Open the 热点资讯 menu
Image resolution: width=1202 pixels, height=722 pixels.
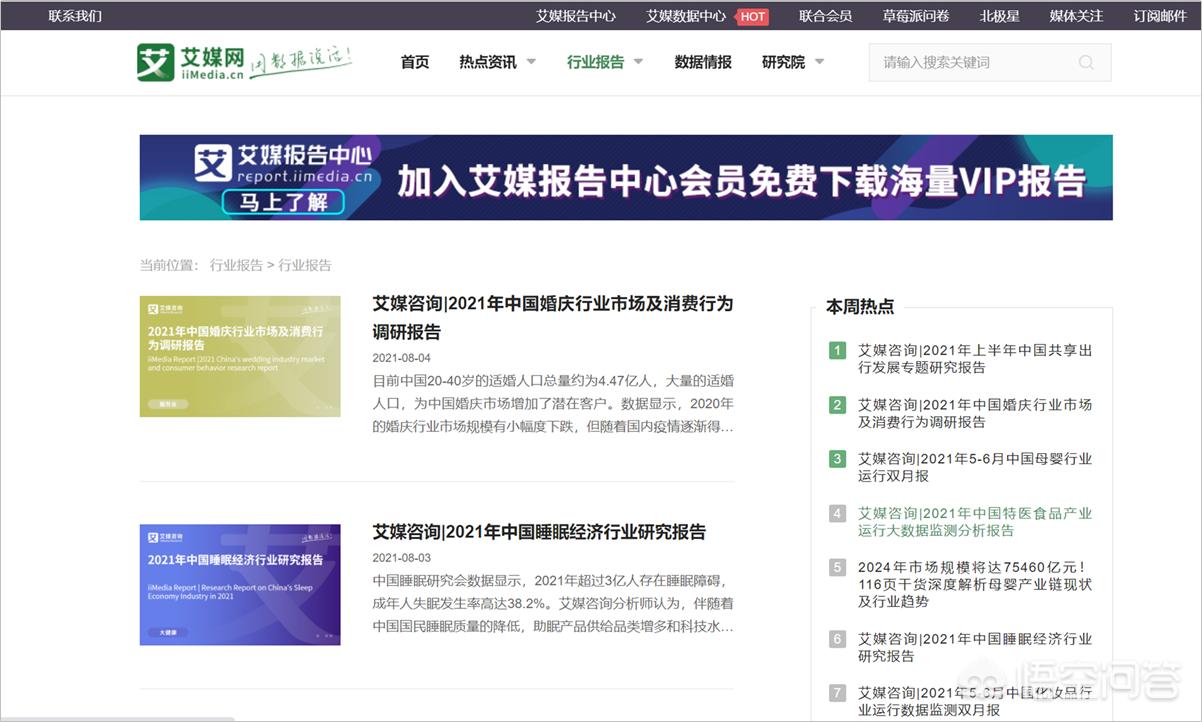click(488, 62)
